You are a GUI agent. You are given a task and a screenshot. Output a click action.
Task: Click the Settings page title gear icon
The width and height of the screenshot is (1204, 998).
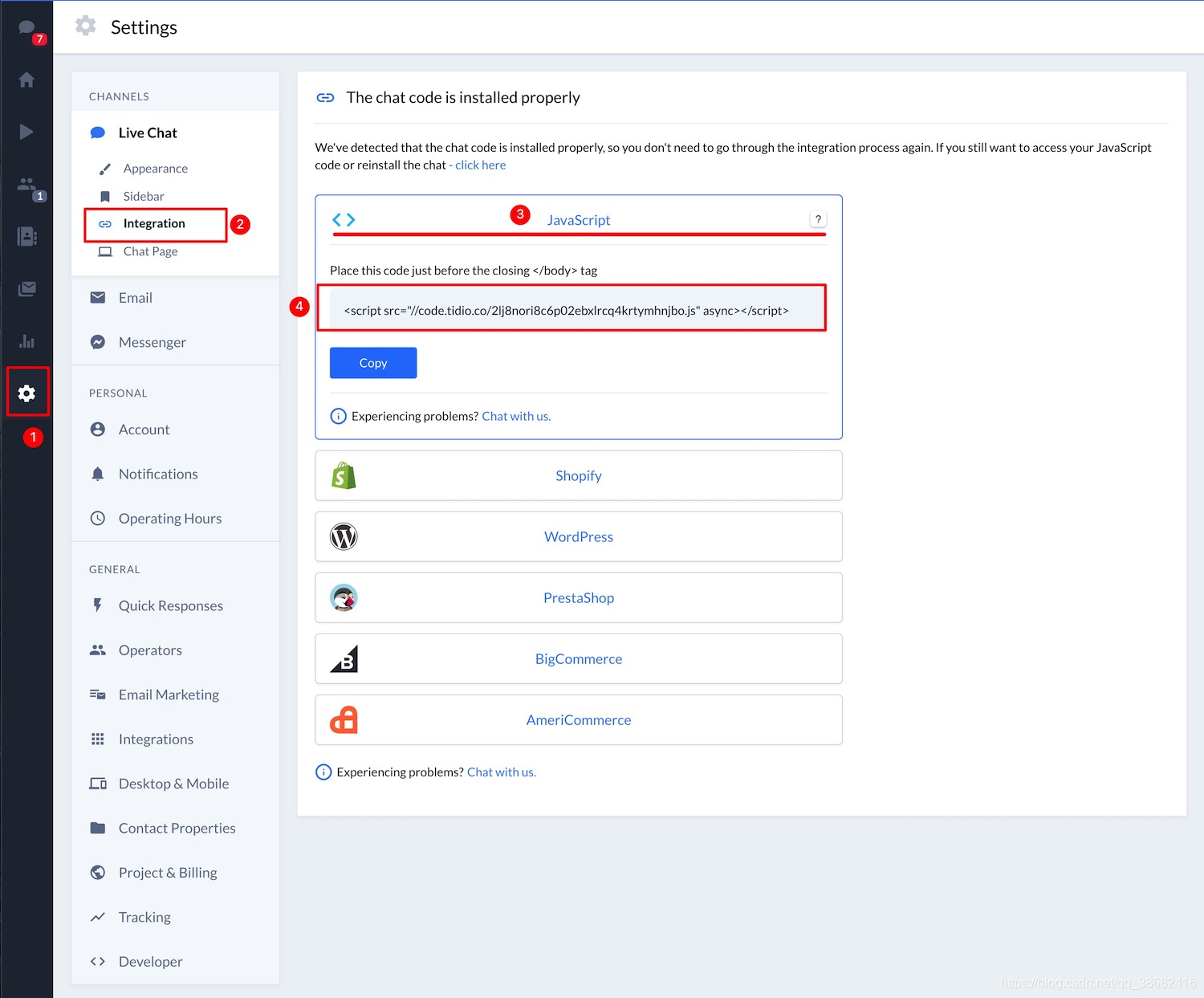(x=86, y=26)
